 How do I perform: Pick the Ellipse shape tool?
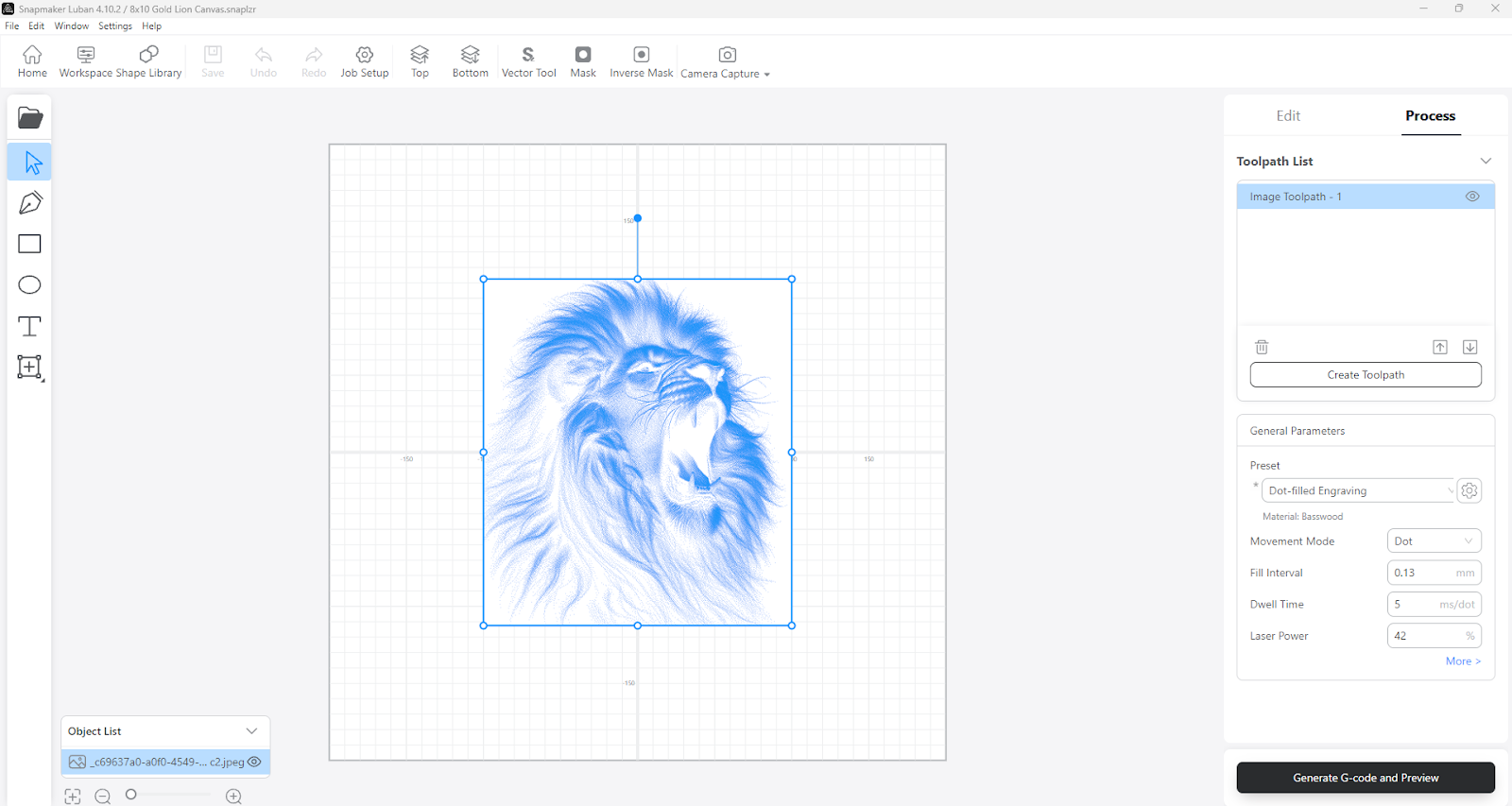click(x=30, y=285)
